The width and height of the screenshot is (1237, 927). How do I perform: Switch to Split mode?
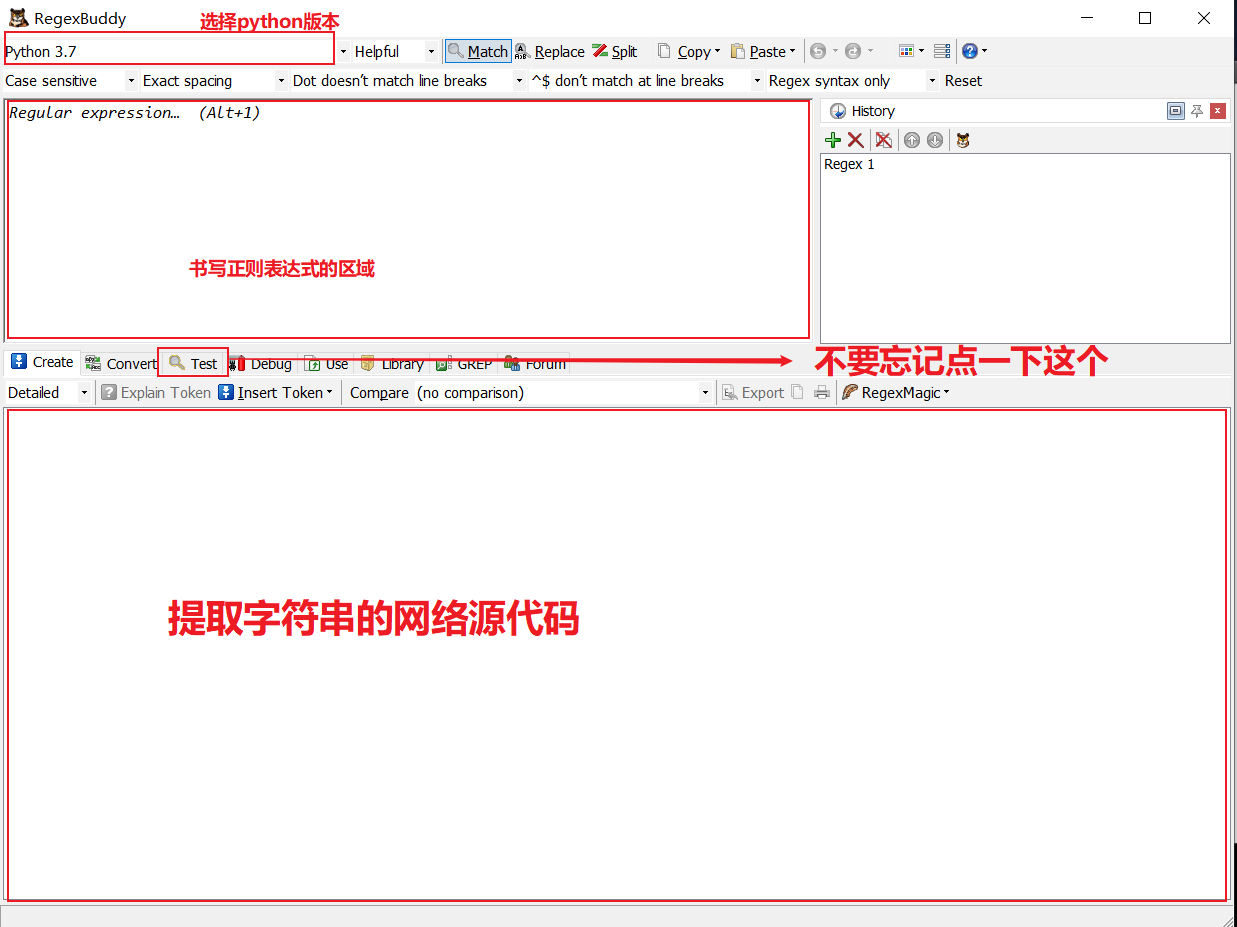615,51
